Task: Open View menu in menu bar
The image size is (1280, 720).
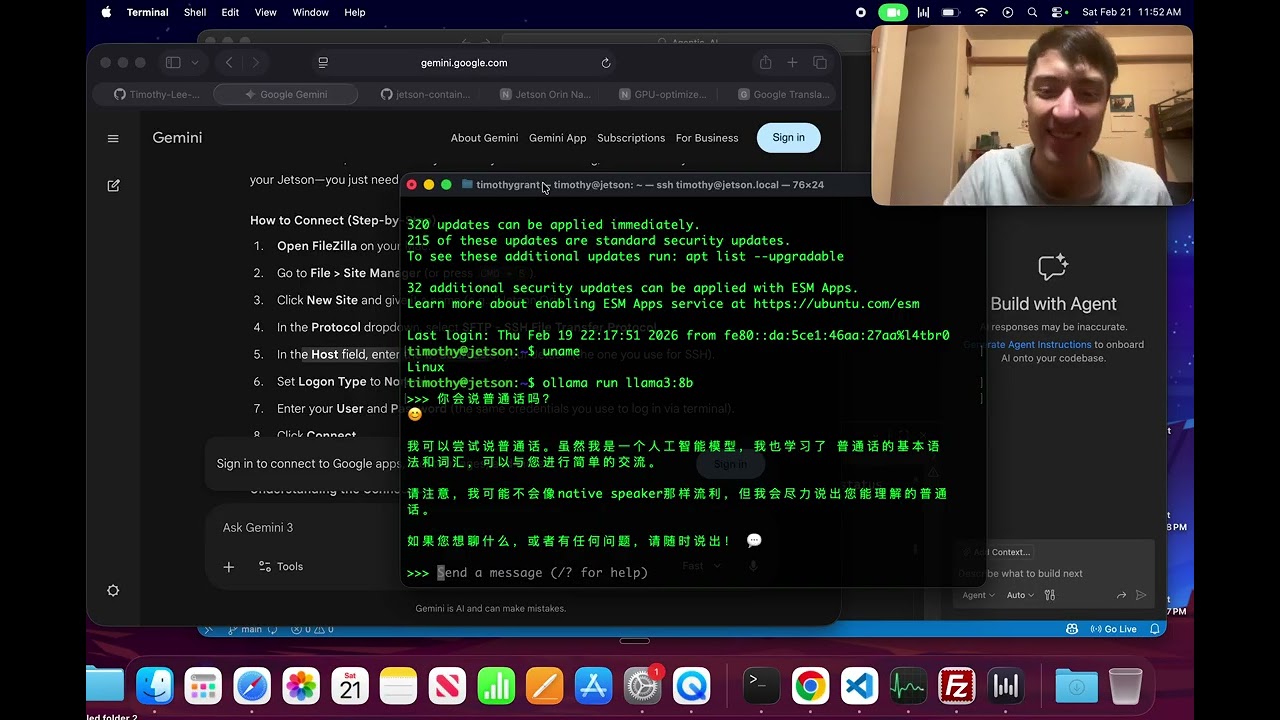Action: pyautogui.click(x=265, y=12)
